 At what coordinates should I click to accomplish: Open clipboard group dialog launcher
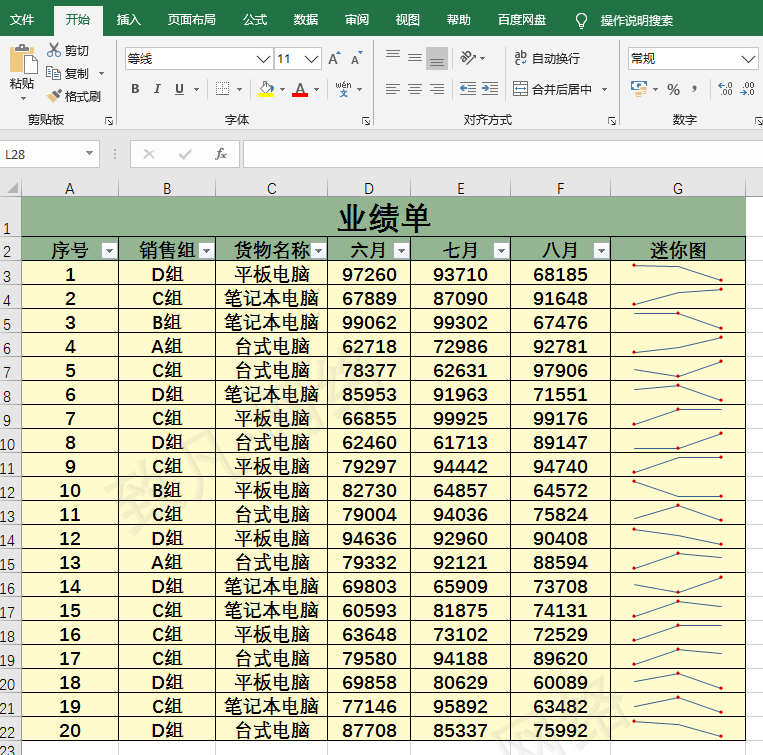point(109,121)
